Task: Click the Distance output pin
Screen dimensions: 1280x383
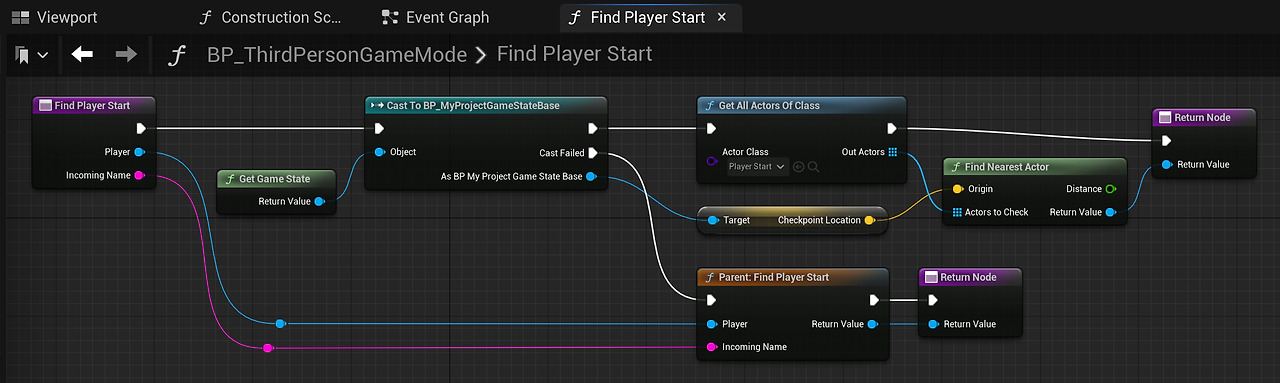Action: tap(1111, 188)
